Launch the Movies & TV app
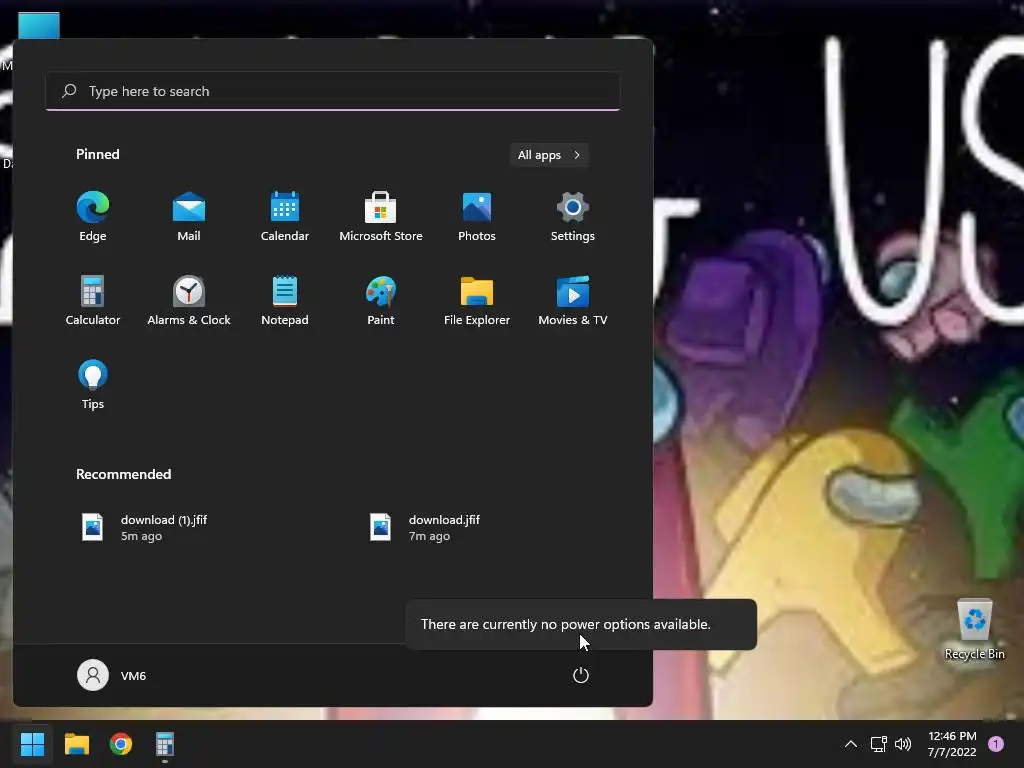Viewport: 1024px width, 768px height. coord(573,300)
